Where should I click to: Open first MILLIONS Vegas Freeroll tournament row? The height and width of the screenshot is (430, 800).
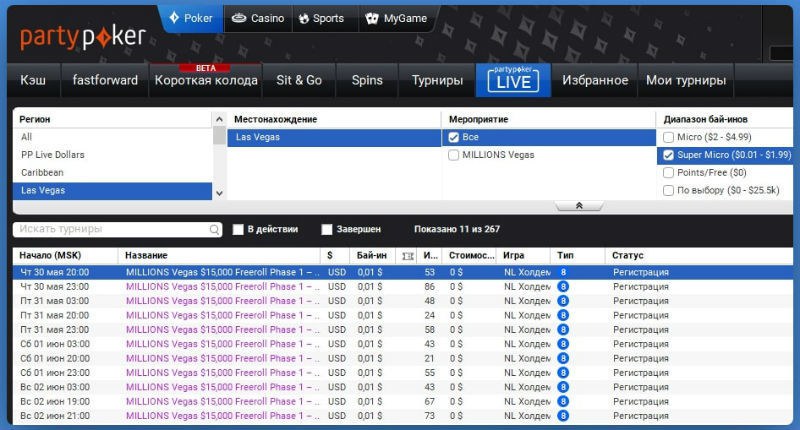tap(222, 272)
